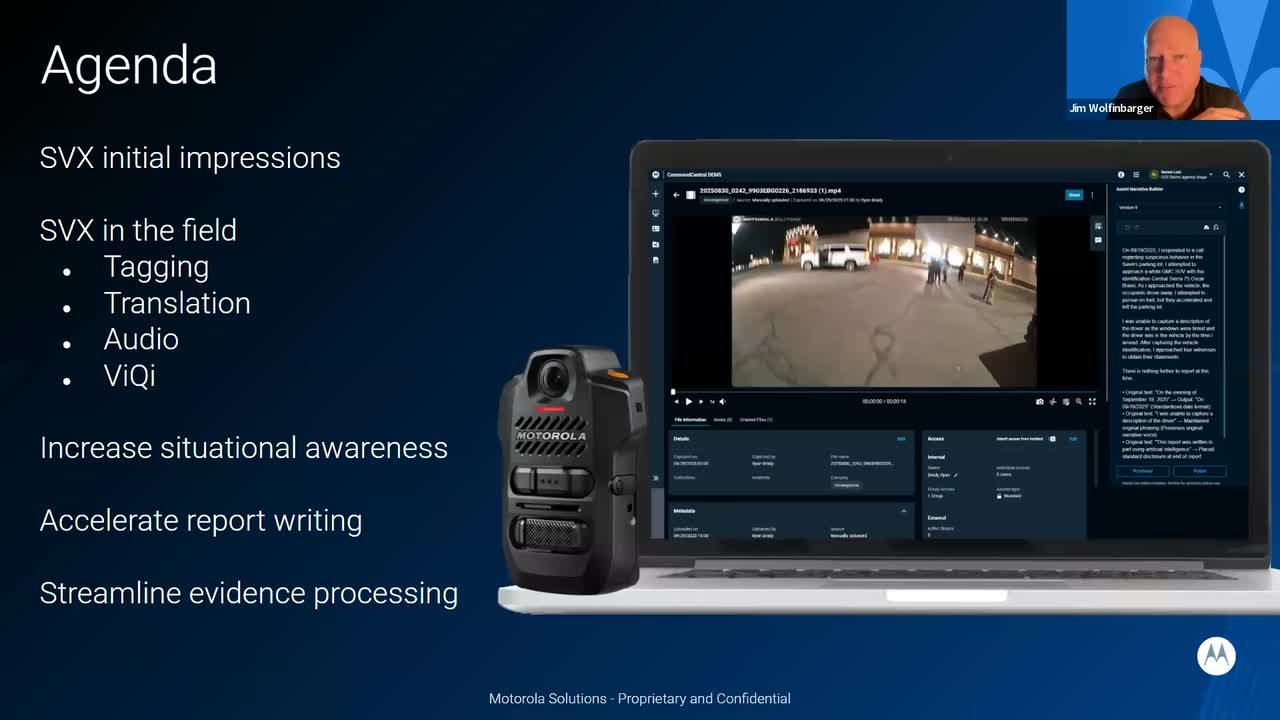Click Edit in the Details panel
This screenshot has width=1280, height=720.
point(901,439)
